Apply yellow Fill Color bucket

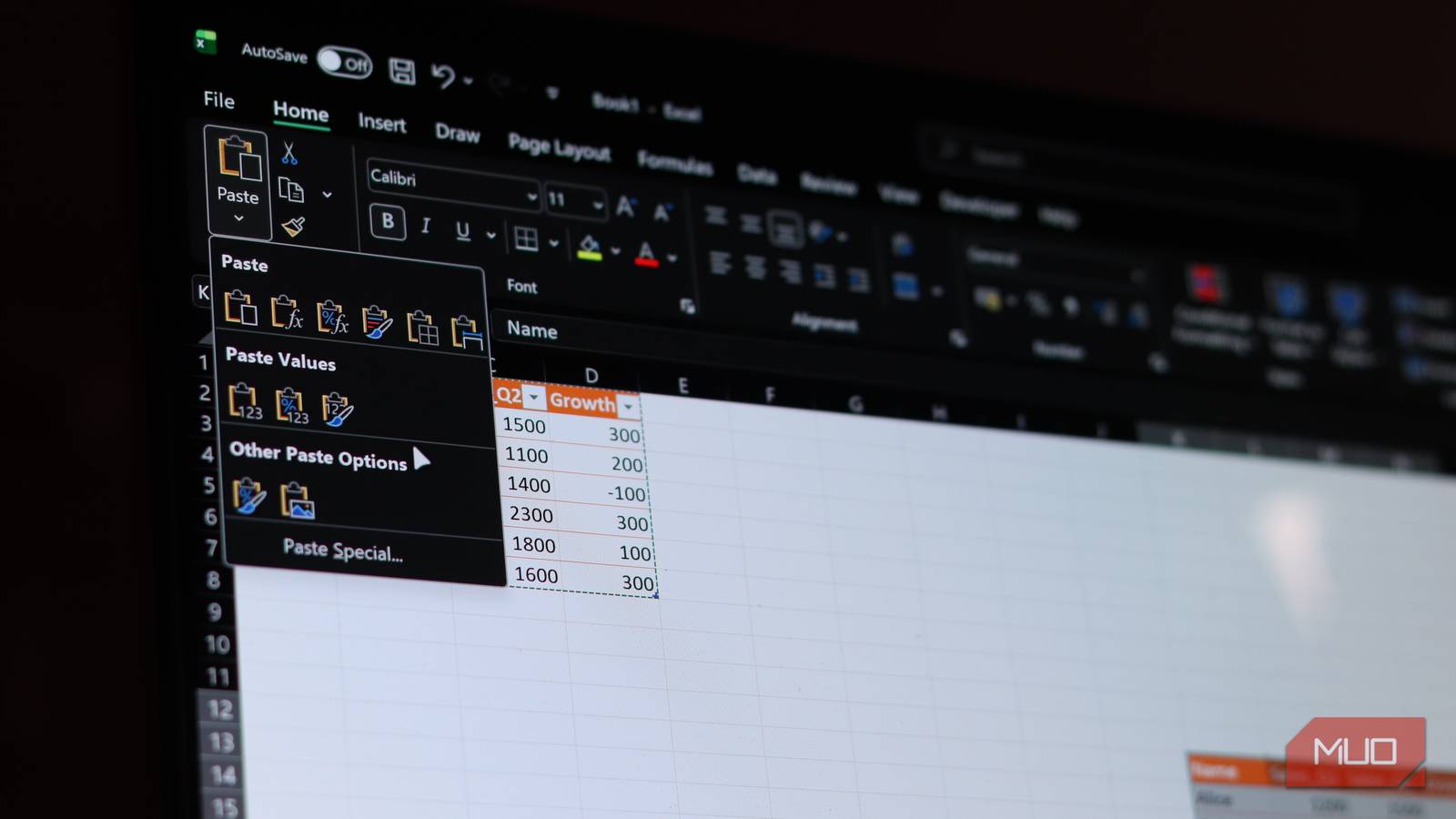coord(589,247)
